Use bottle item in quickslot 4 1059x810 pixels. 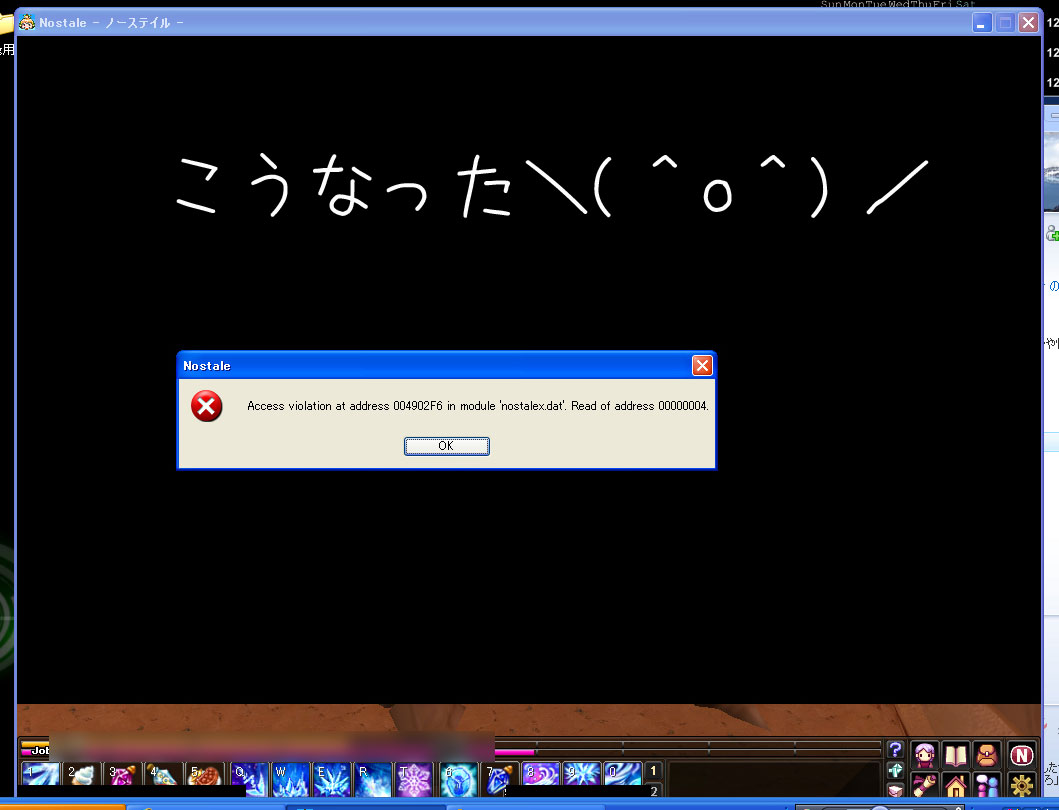[163, 774]
